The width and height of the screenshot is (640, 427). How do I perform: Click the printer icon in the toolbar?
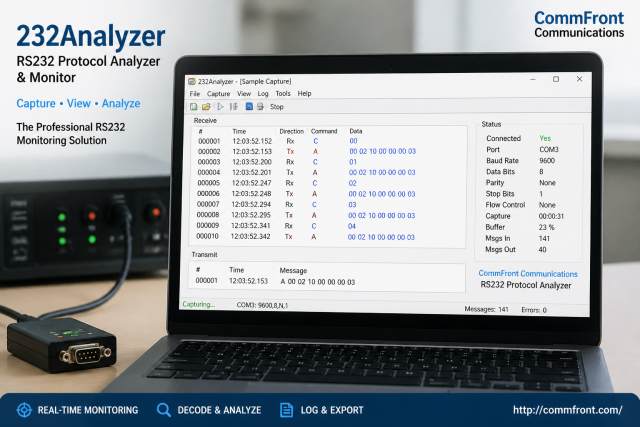pyautogui.click(x=260, y=107)
